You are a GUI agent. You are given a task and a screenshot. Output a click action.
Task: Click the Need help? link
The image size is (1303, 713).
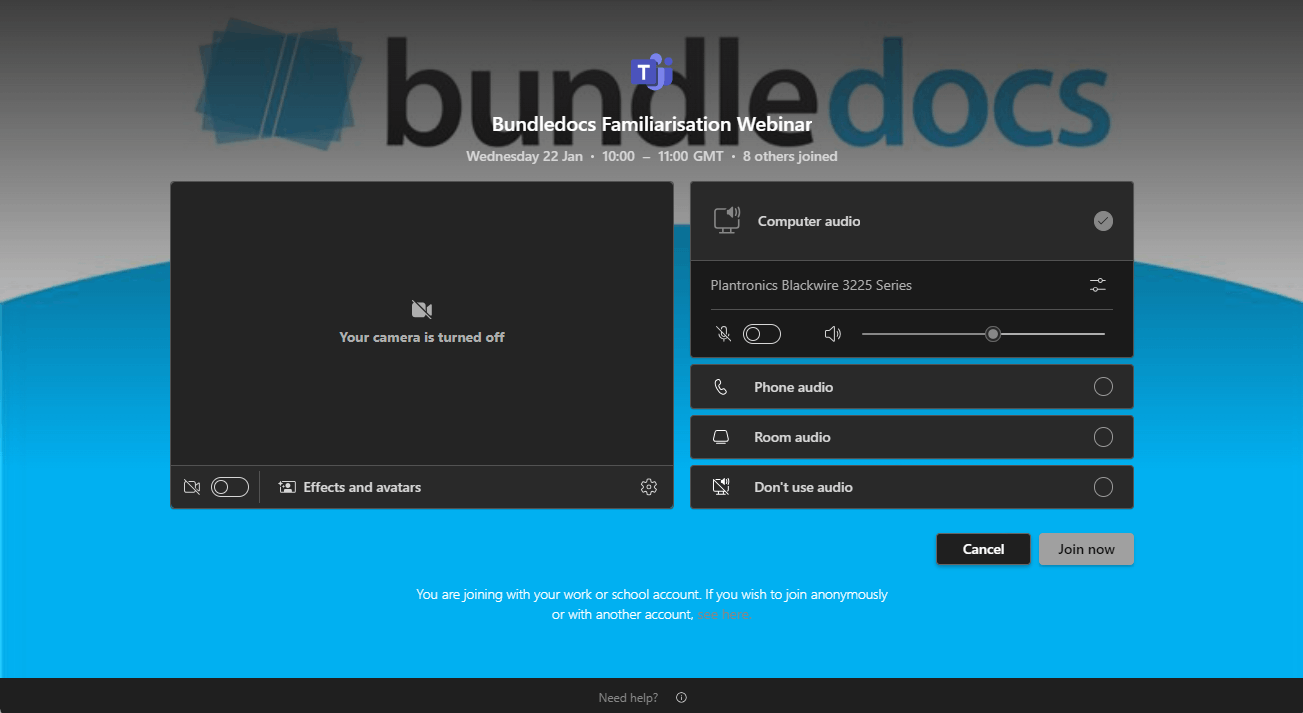[x=628, y=698]
